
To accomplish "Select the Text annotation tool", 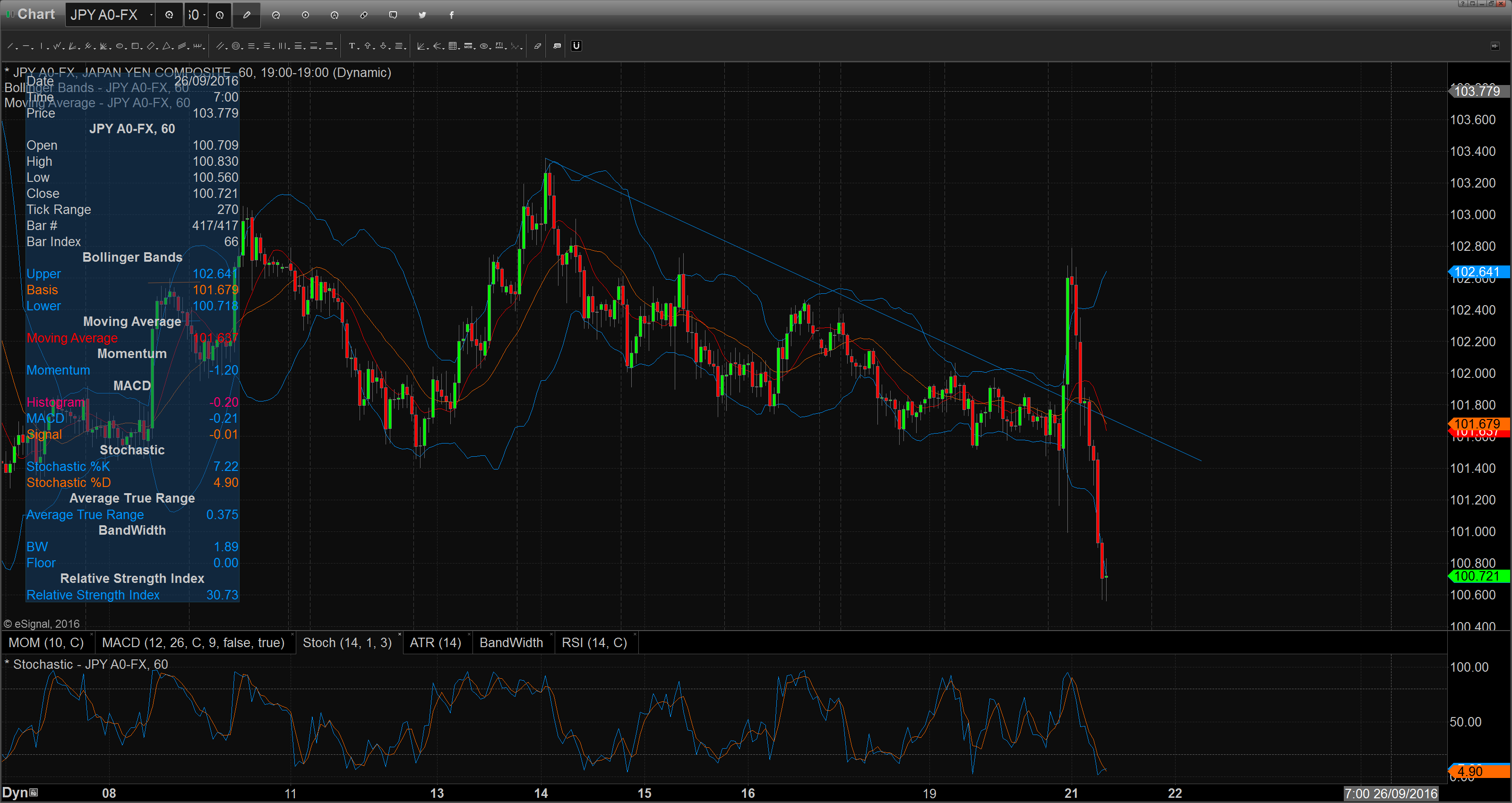I will pyautogui.click(x=352, y=46).
